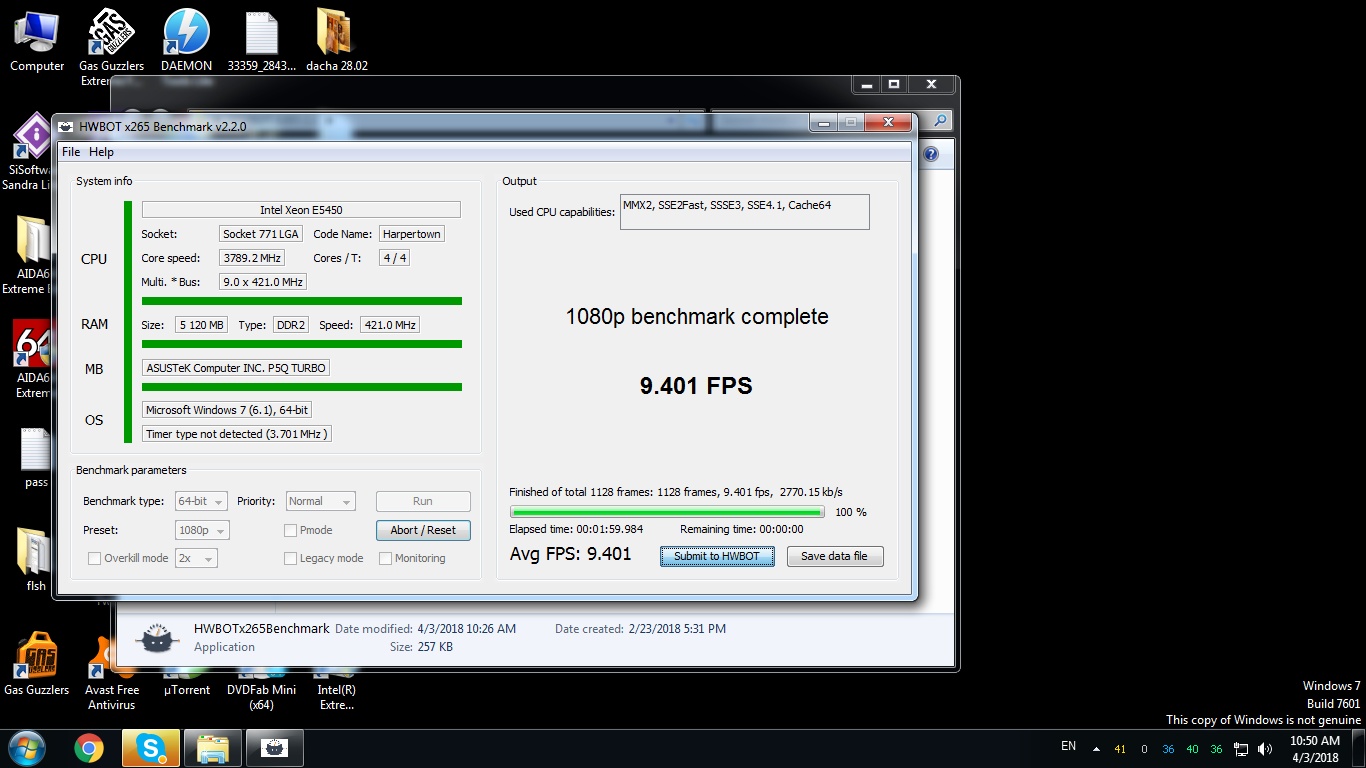This screenshot has height=768, width=1366.
Task: Click the ASUSTeK P5Q TURBO motherboard field
Action: click(236, 368)
